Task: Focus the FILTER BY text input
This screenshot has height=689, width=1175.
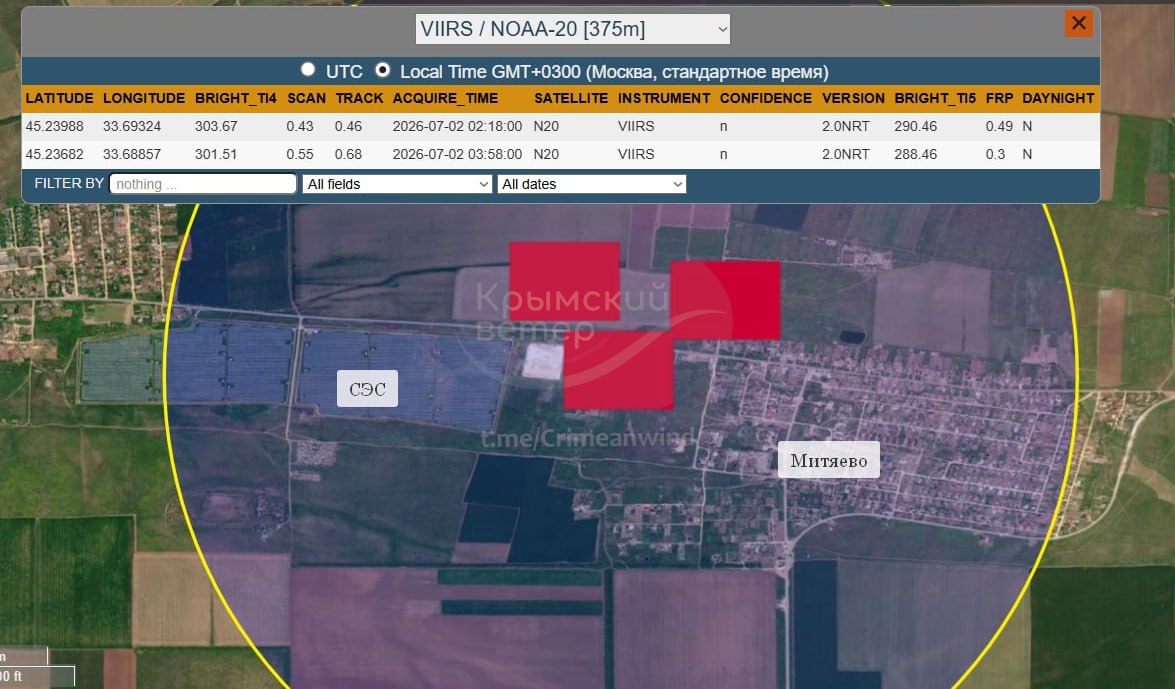Action: click(203, 184)
